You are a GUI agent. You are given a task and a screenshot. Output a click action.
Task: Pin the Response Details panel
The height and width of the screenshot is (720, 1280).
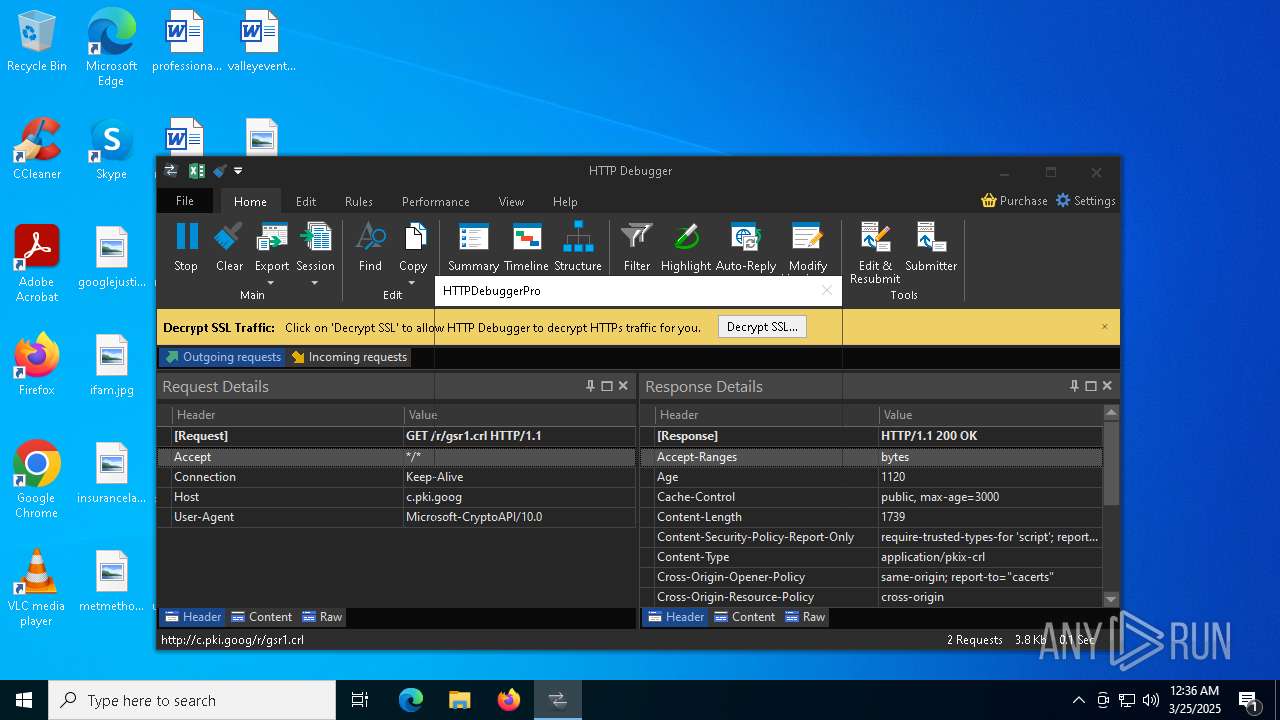(1074, 386)
